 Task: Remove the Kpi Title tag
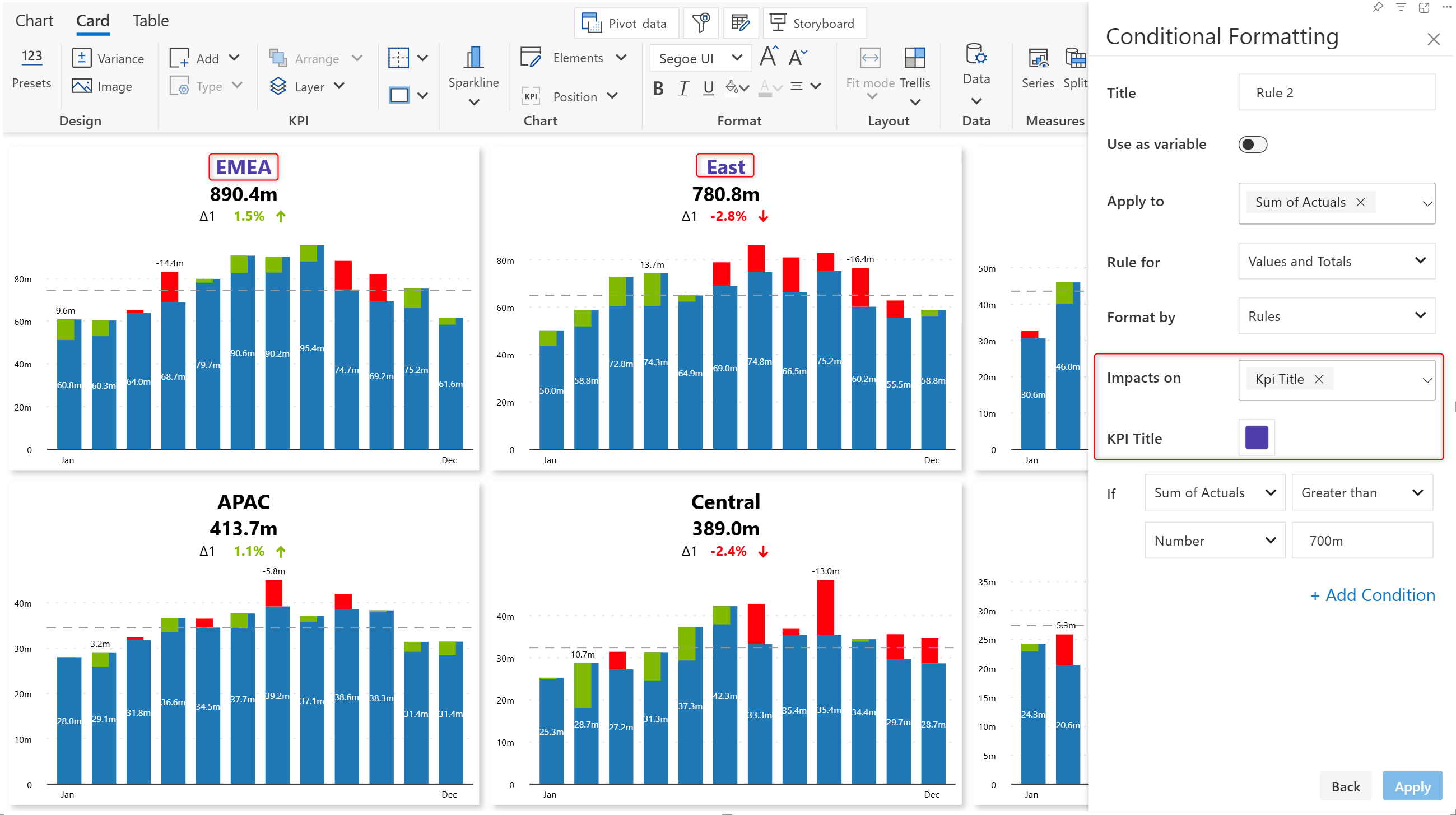click(1318, 379)
